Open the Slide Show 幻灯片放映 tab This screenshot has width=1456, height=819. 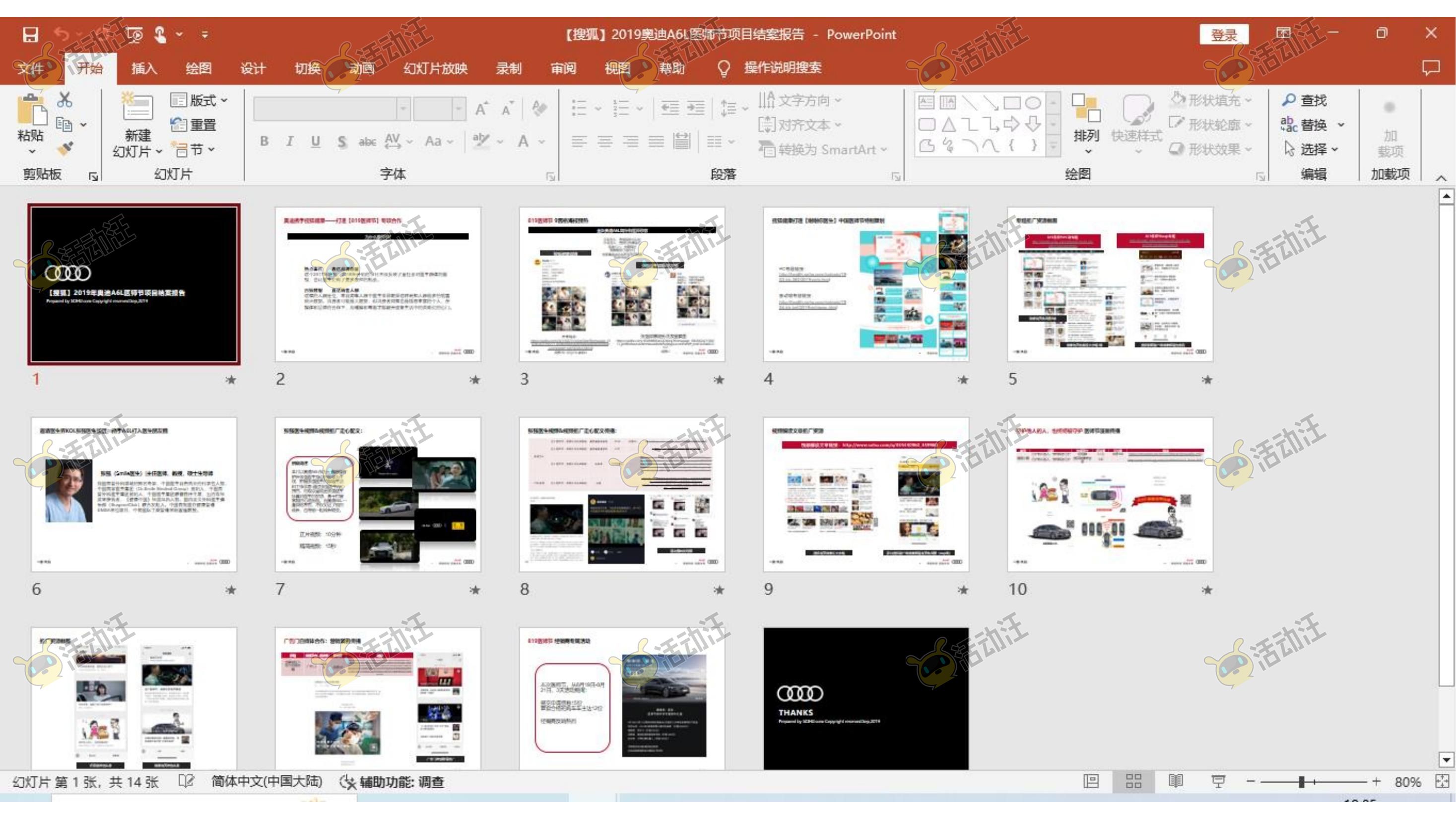[x=435, y=68]
